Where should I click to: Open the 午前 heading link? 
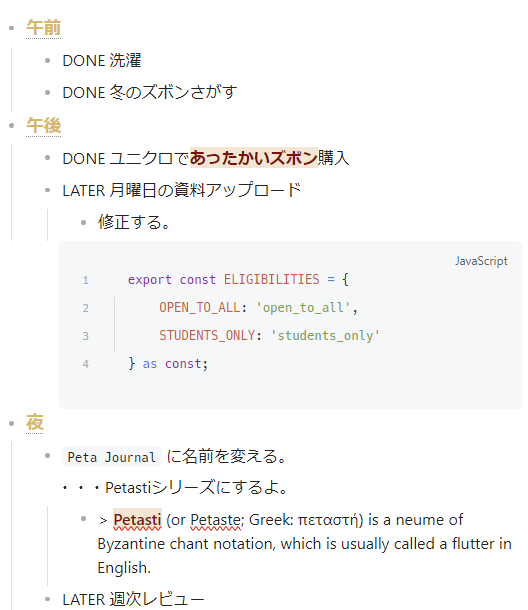coord(44,28)
